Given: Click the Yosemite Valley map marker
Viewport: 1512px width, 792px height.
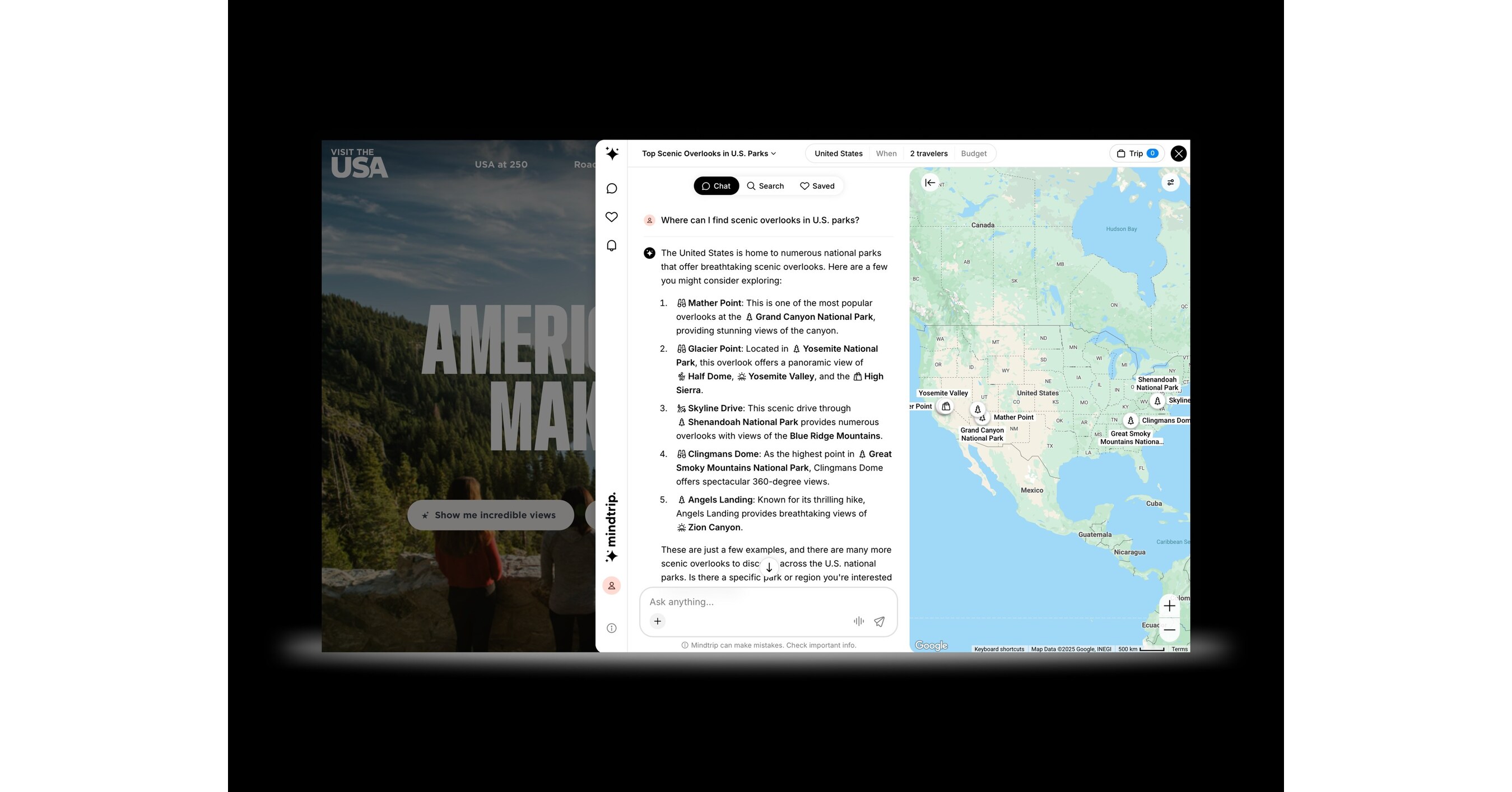Looking at the screenshot, I should 946,407.
